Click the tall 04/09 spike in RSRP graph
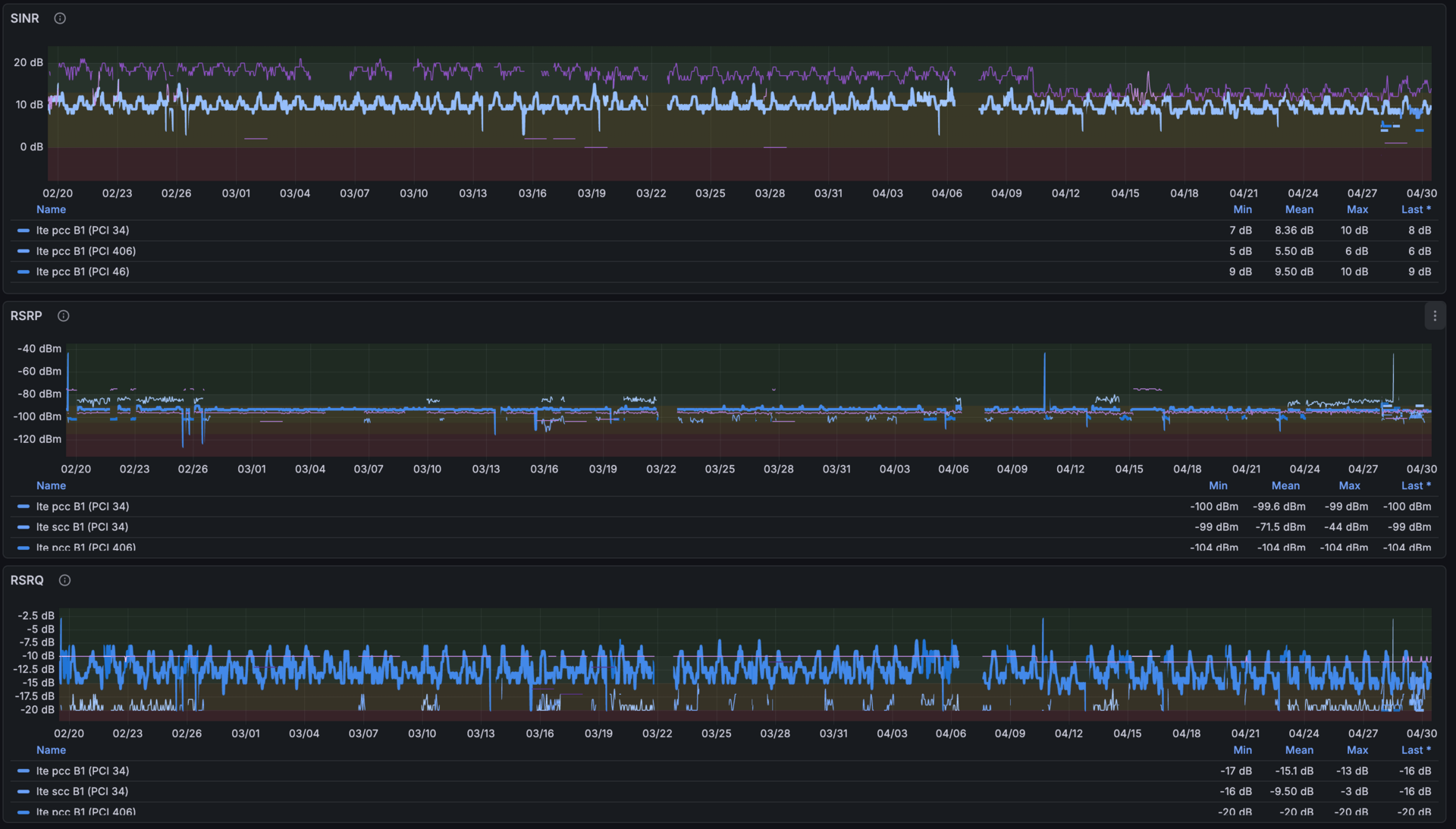 pyautogui.click(x=1044, y=372)
